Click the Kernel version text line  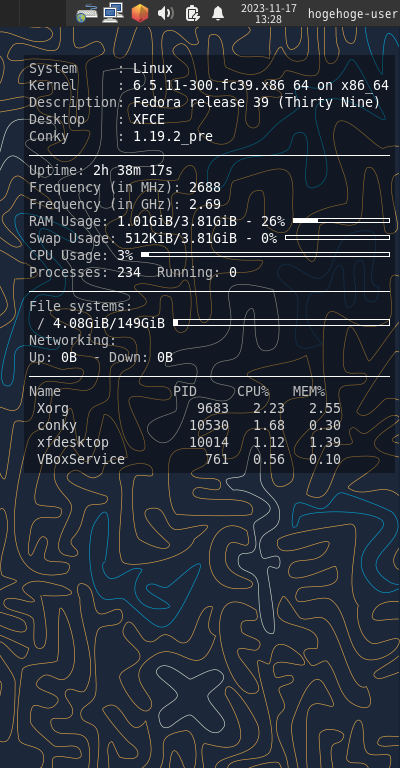pos(209,86)
